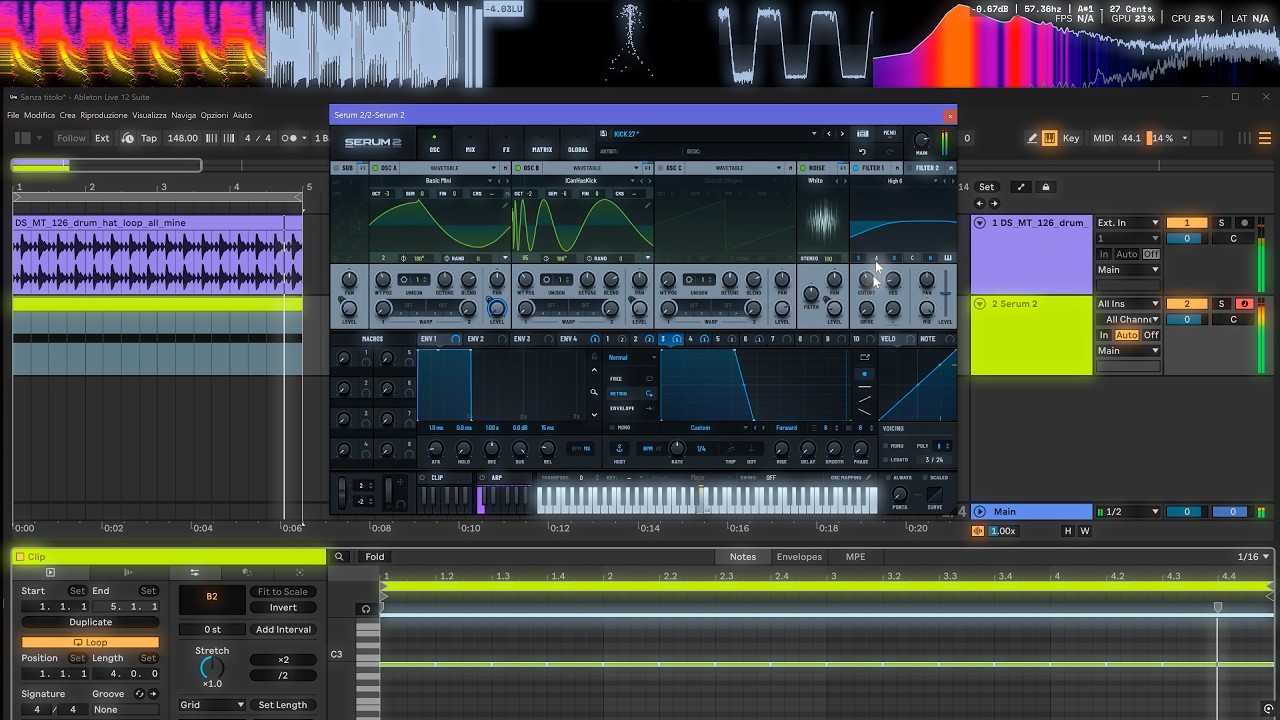Click the Serum MAIN volume knob

(921, 139)
